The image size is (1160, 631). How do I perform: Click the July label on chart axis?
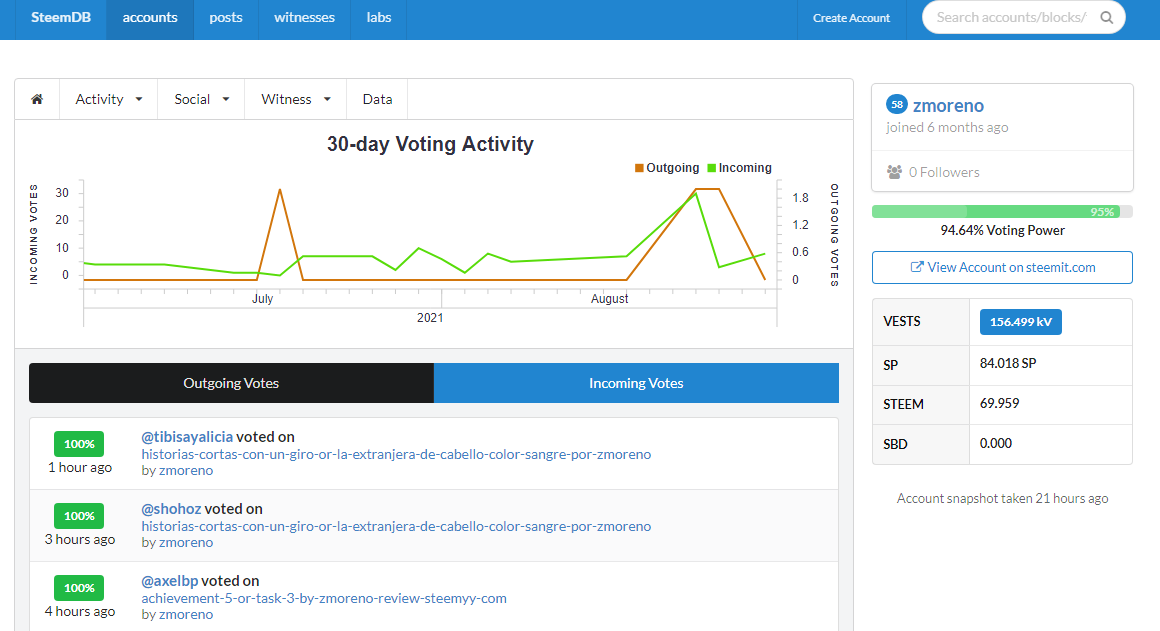(263, 299)
